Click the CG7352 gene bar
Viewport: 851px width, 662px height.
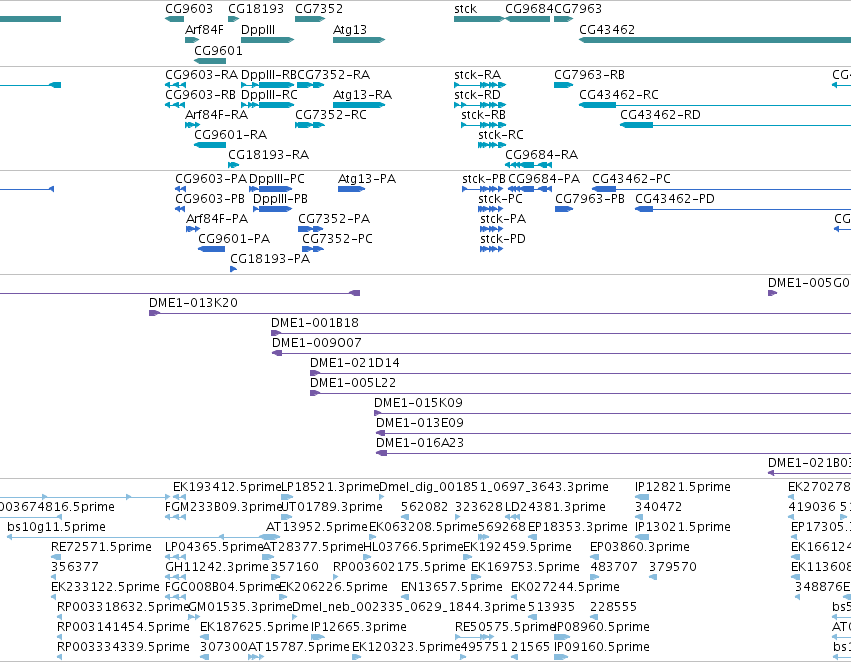click(310, 19)
